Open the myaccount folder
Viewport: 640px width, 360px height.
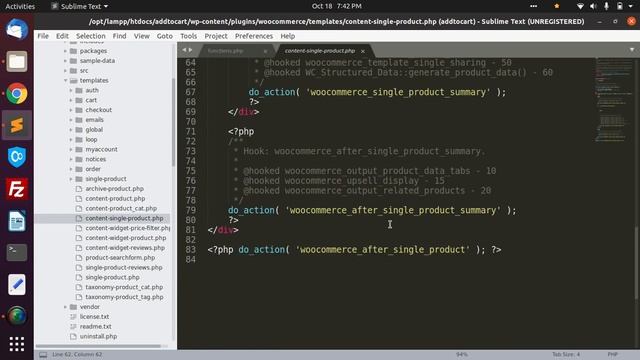click(101, 149)
